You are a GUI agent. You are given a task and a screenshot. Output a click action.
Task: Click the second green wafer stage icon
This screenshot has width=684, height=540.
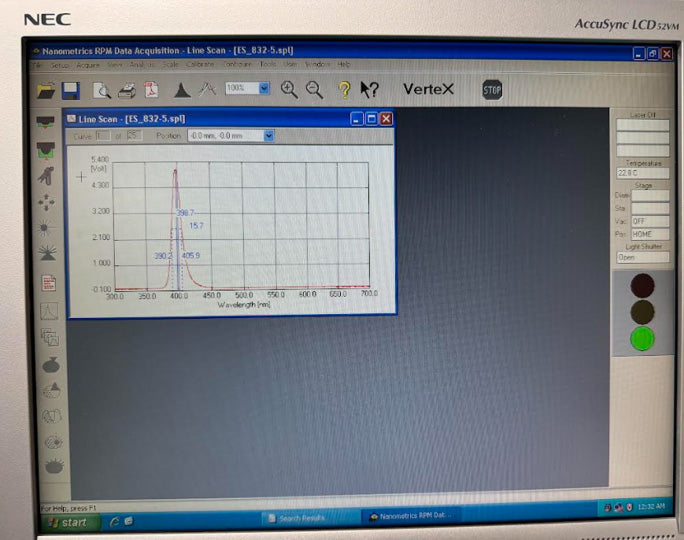pyautogui.click(x=46, y=150)
